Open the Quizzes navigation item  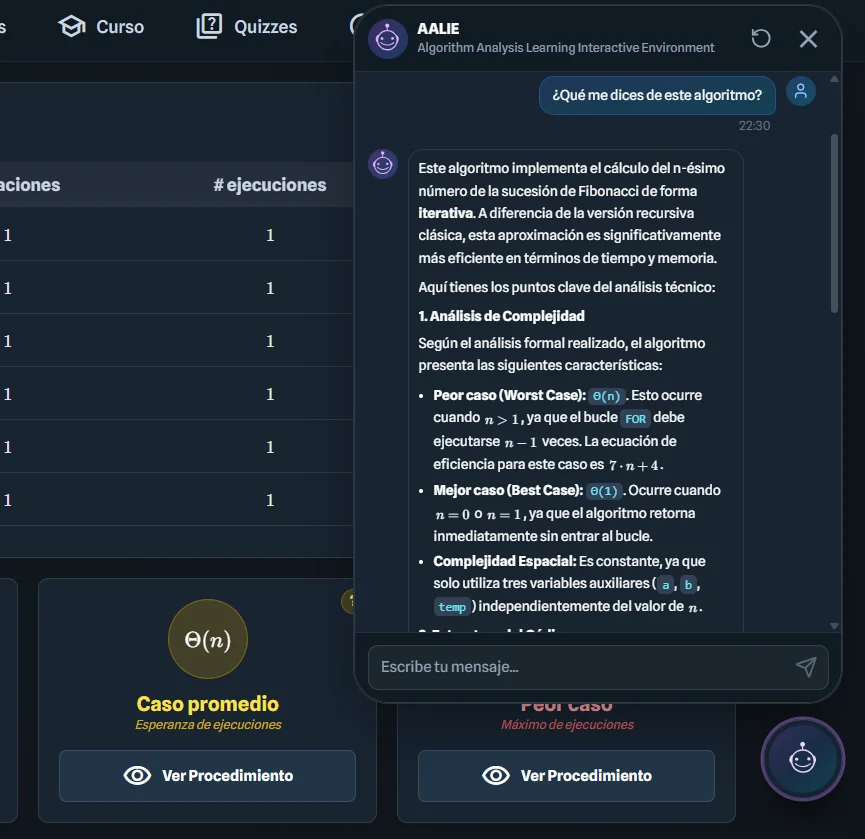(247, 26)
